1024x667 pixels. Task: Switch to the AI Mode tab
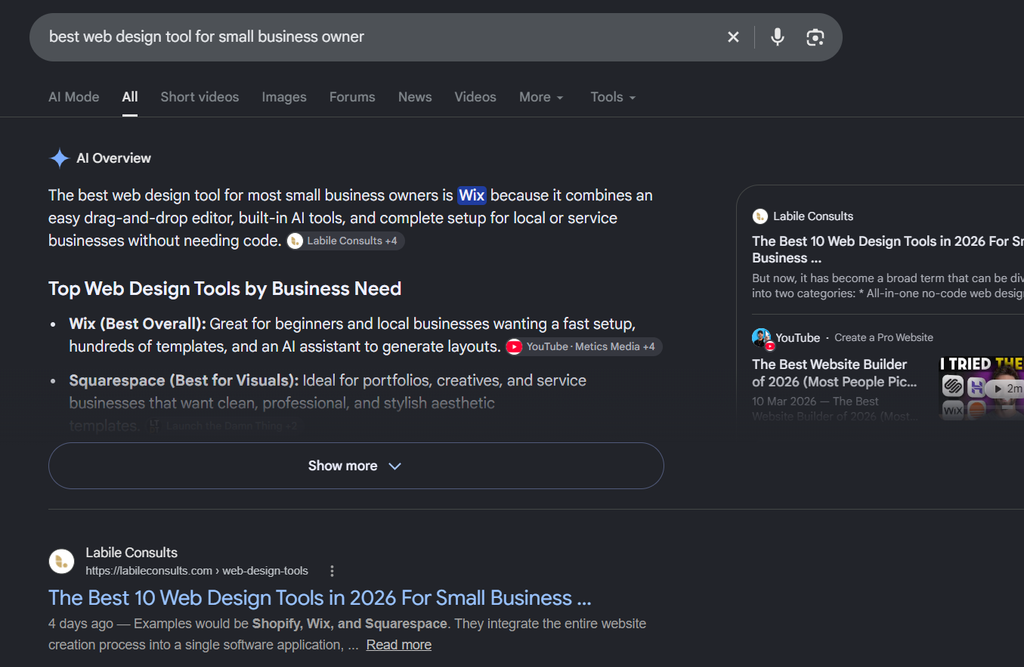click(74, 97)
